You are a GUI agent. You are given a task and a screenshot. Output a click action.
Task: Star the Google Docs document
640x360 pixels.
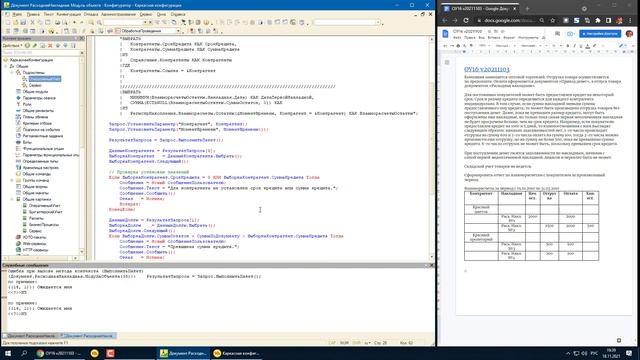(x=489, y=31)
